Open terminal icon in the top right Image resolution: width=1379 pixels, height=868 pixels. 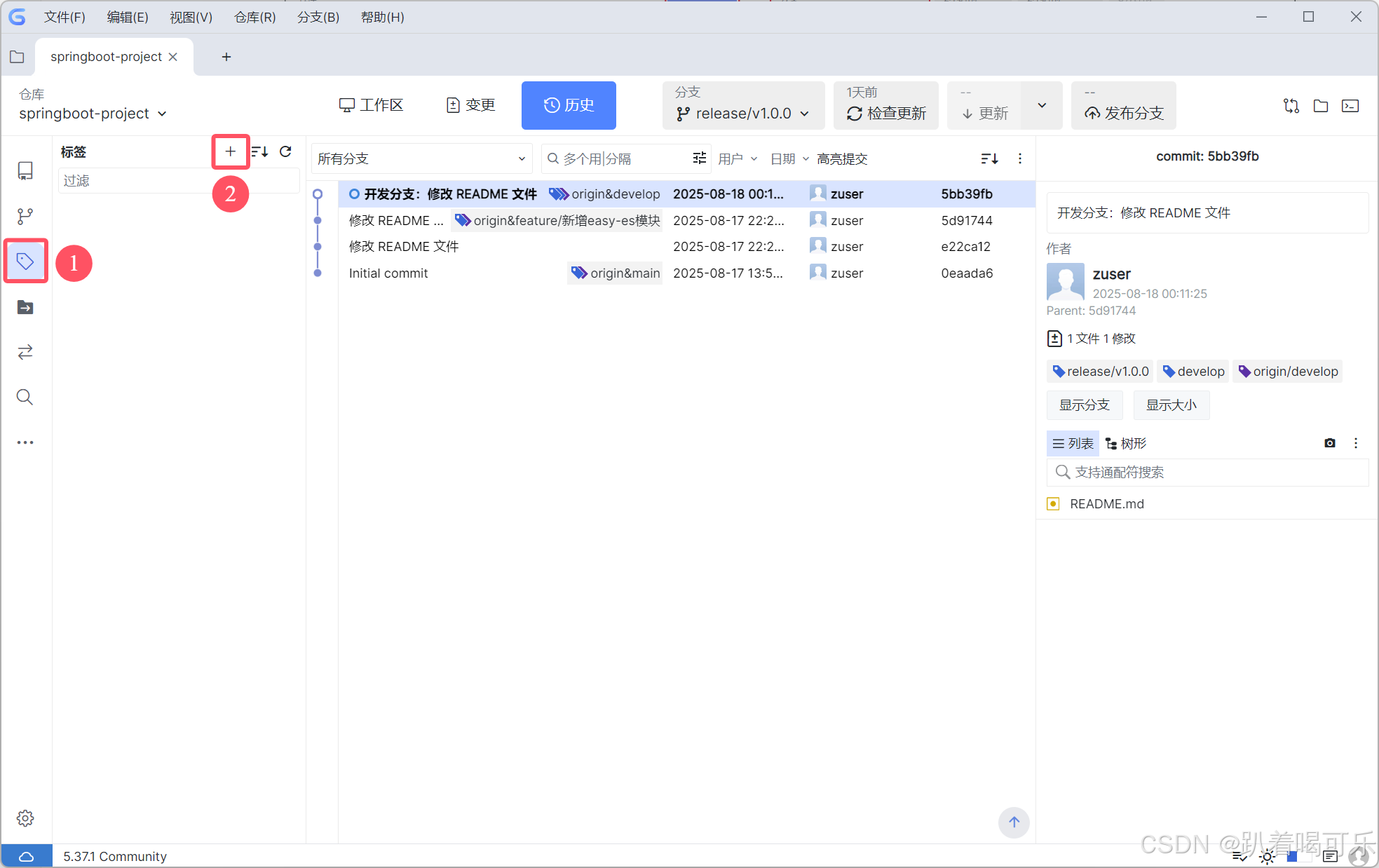coord(1350,106)
